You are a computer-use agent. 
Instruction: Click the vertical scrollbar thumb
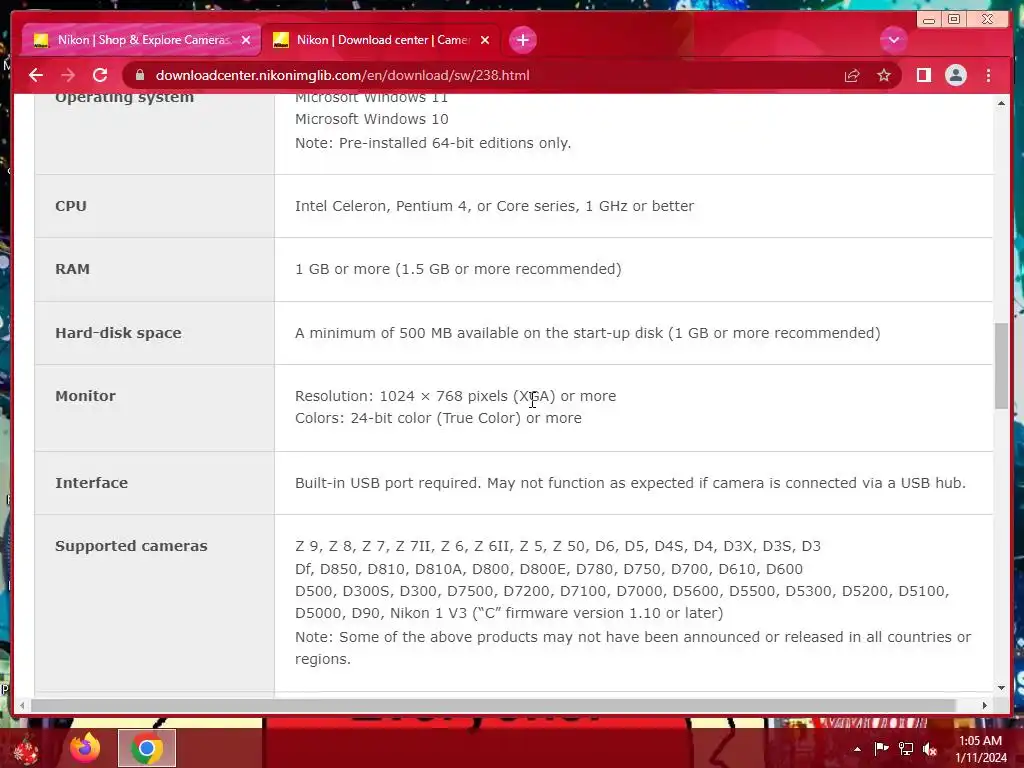click(1001, 366)
